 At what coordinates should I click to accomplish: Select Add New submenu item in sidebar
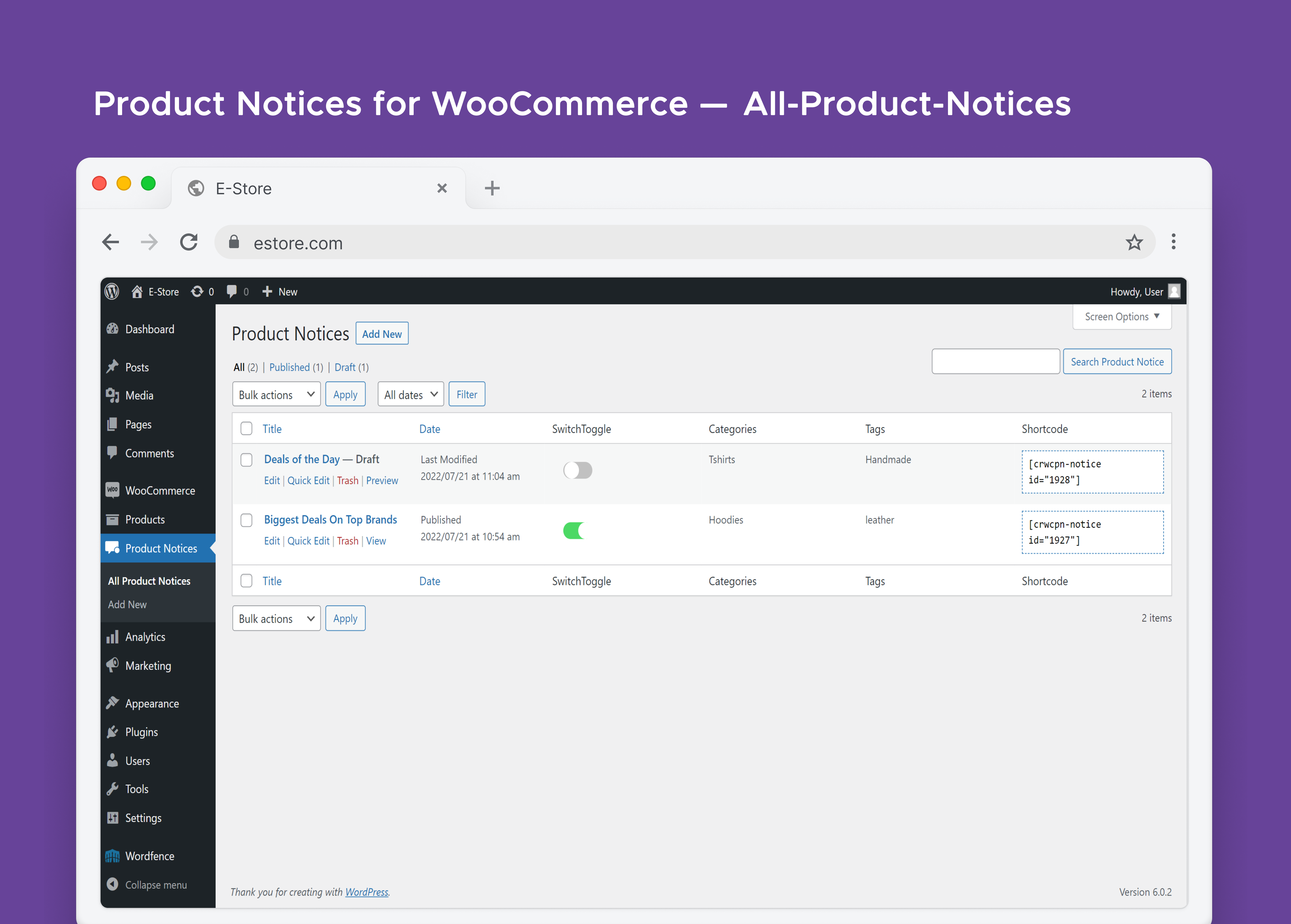point(128,604)
